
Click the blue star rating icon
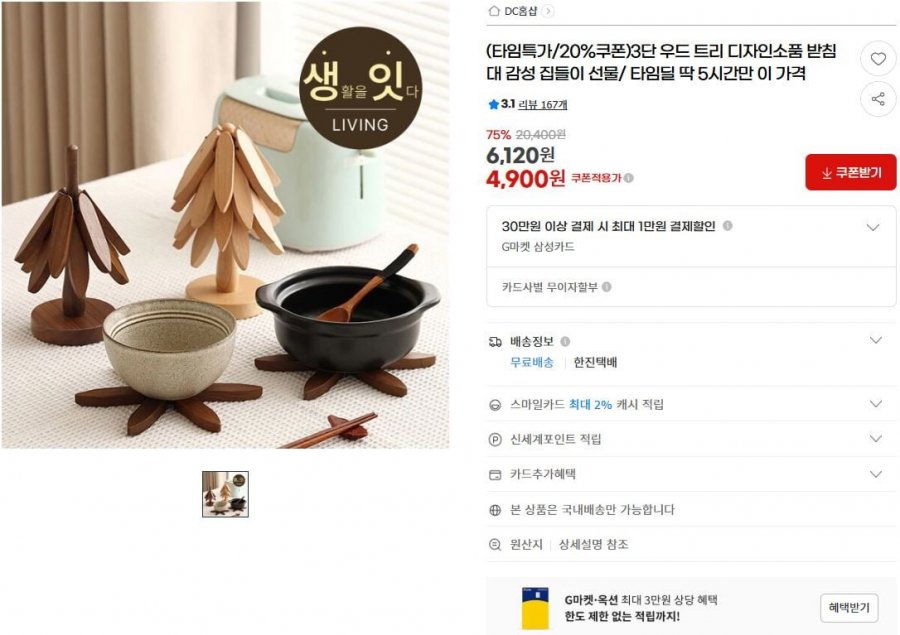493,104
